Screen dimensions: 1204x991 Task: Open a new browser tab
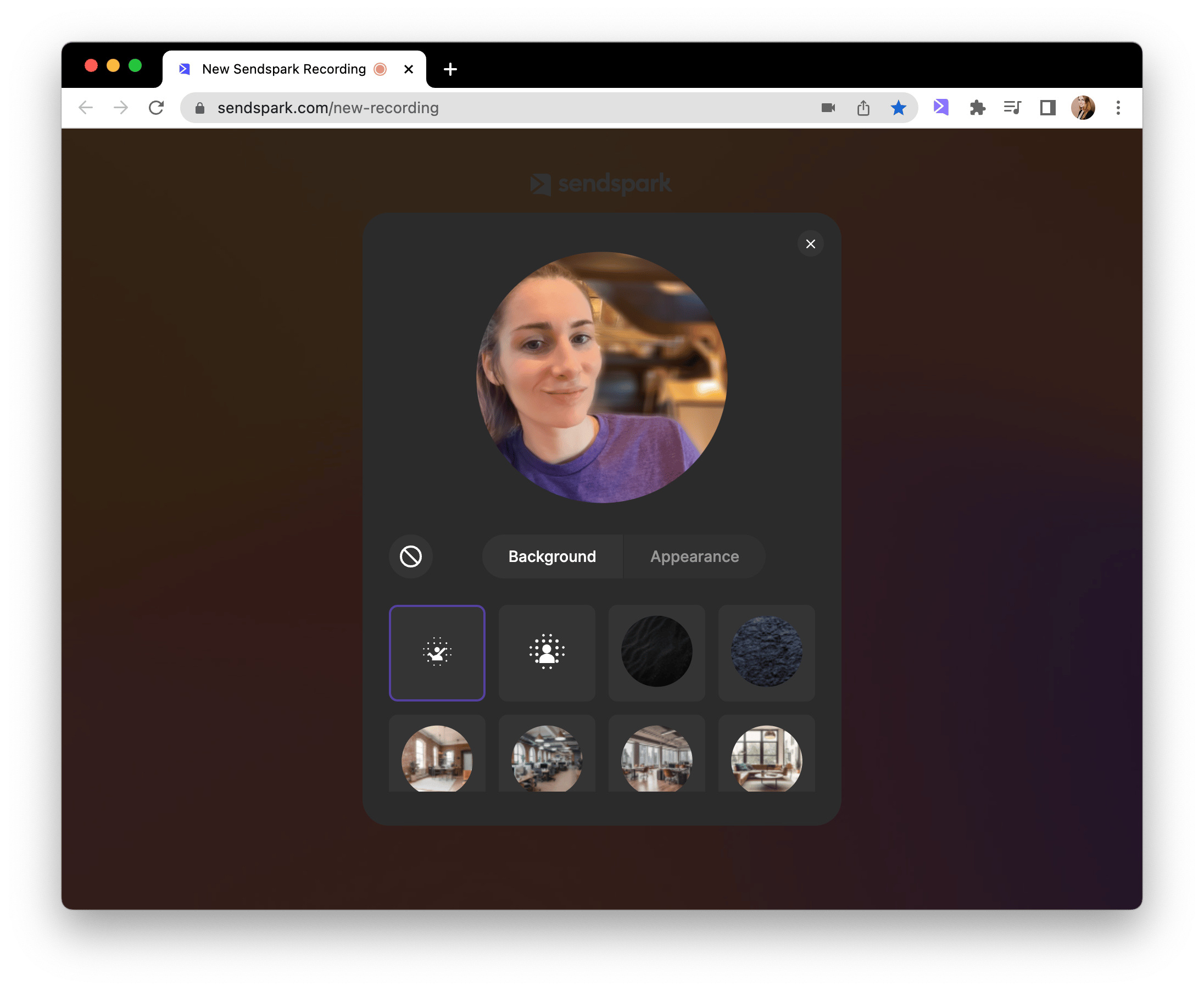coord(450,69)
